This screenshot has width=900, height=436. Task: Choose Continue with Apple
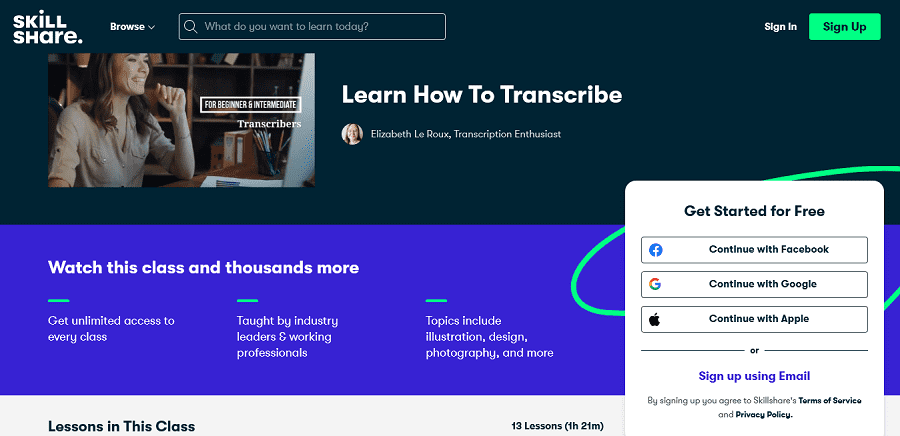coord(754,319)
